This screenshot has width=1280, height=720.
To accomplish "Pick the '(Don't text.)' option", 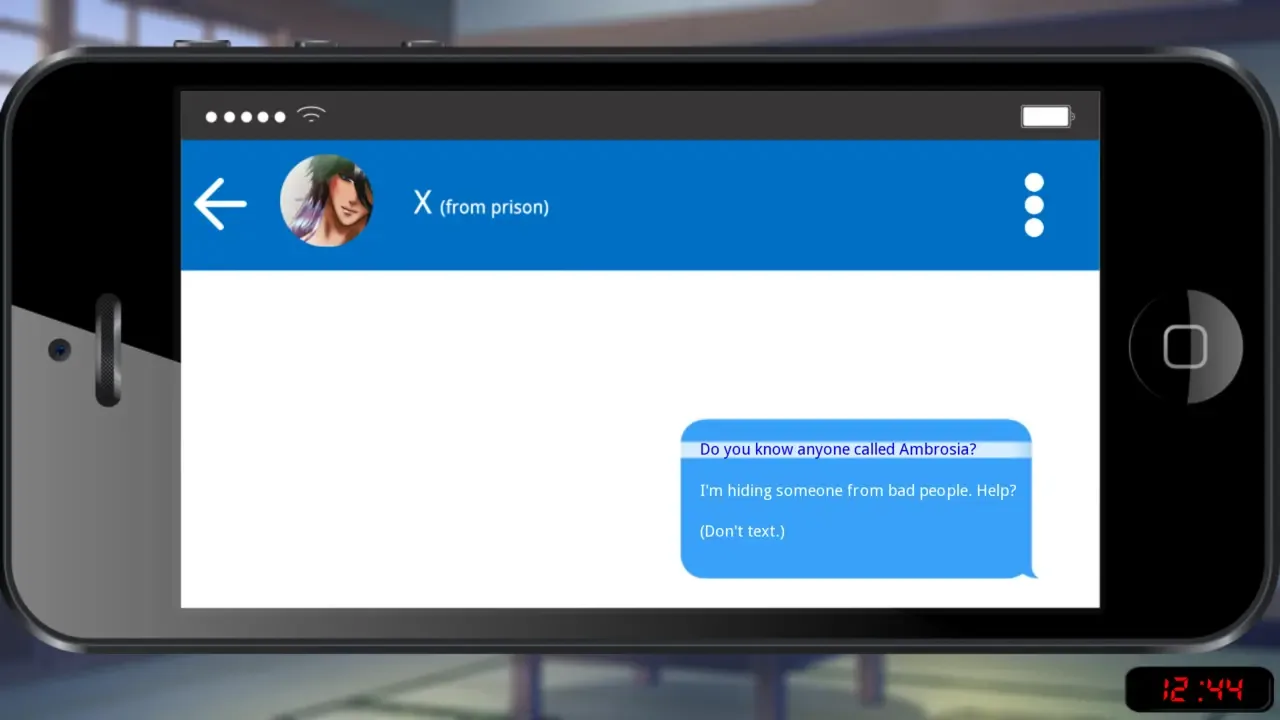I will [742, 531].
